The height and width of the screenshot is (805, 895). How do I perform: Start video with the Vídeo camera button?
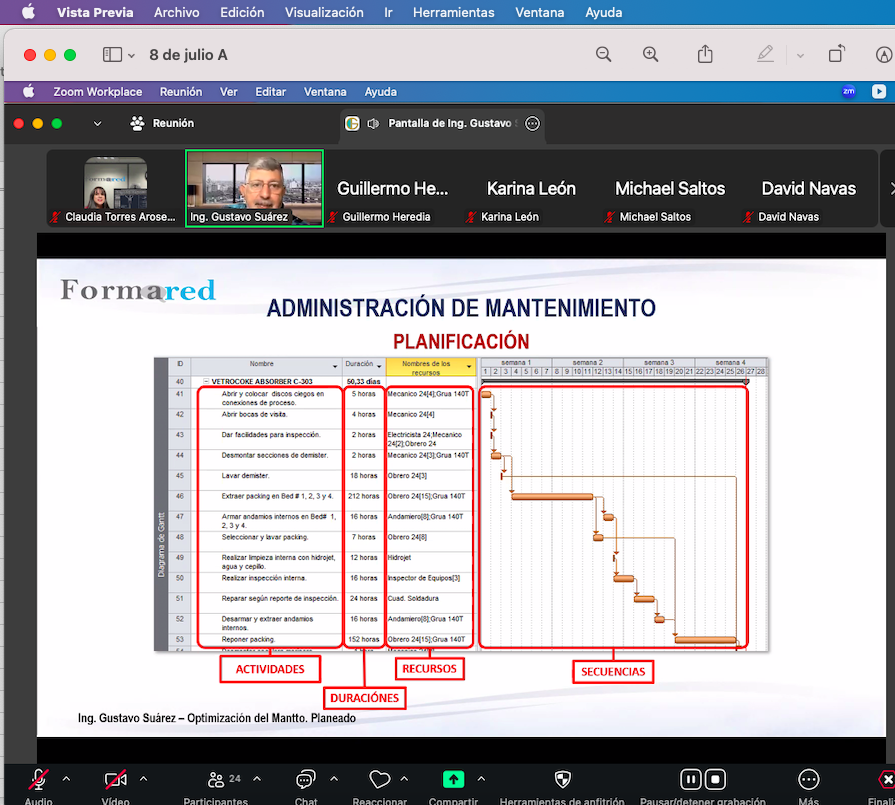point(115,779)
